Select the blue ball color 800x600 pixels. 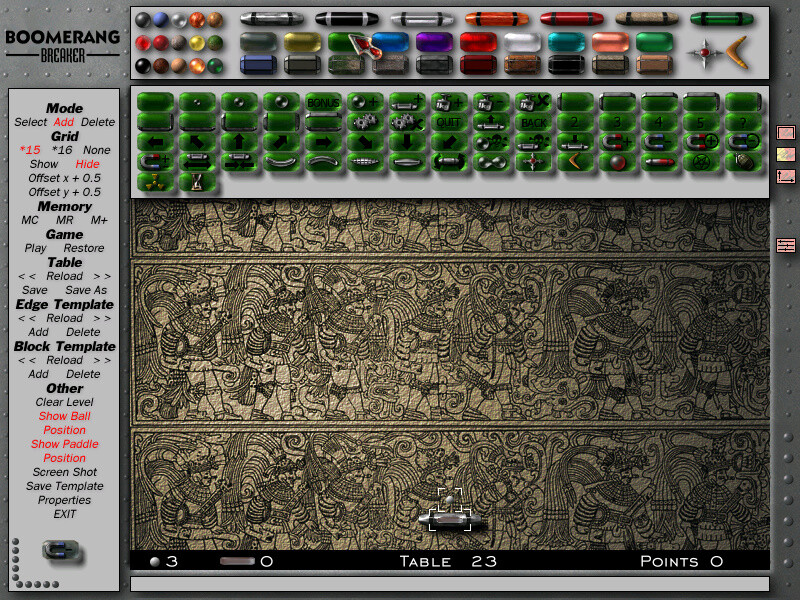pos(161,20)
